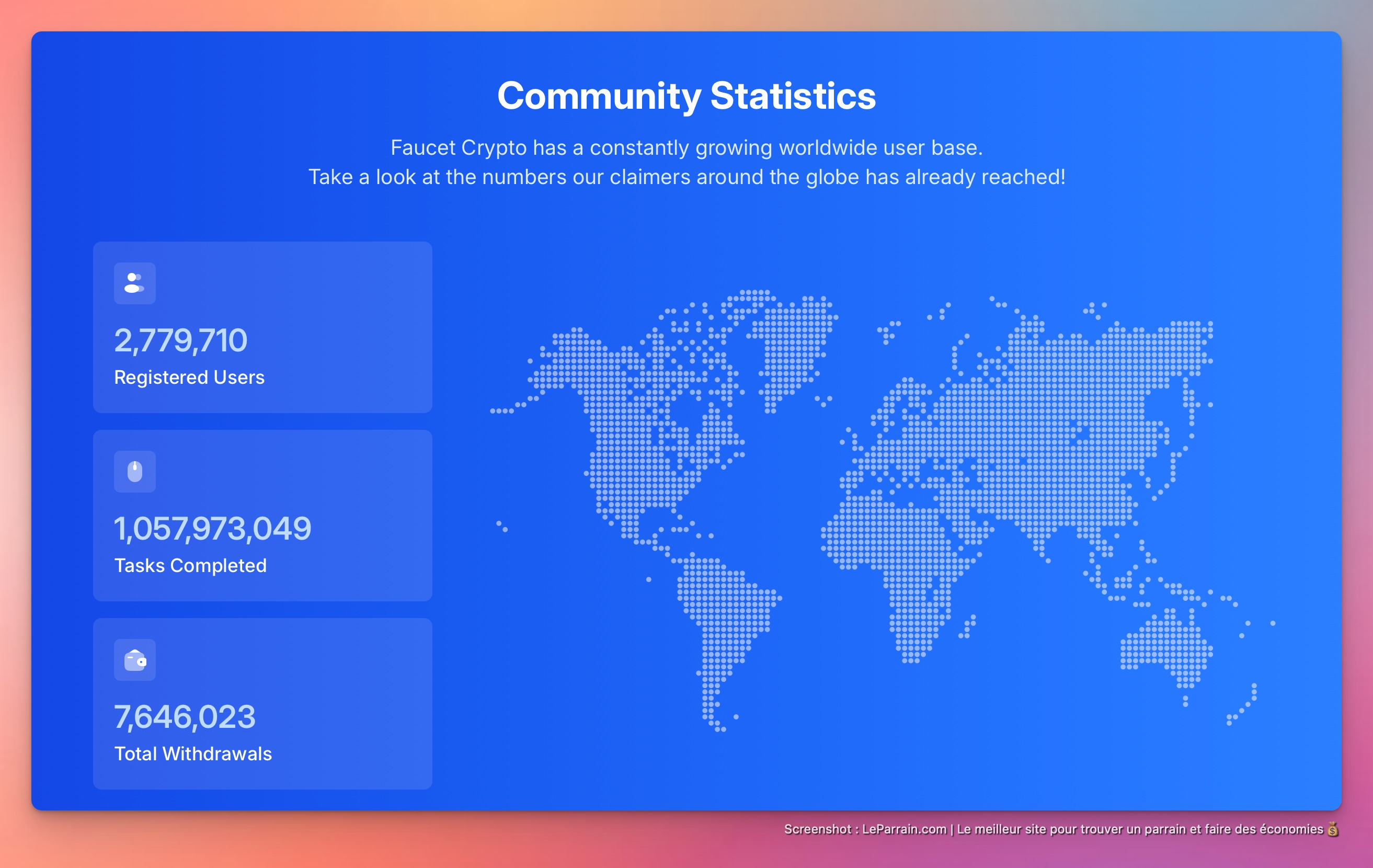This screenshot has height=868, width=1373.
Task: Click the Faucet Crypto growing user base sentence
Action: click(x=686, y=147)
